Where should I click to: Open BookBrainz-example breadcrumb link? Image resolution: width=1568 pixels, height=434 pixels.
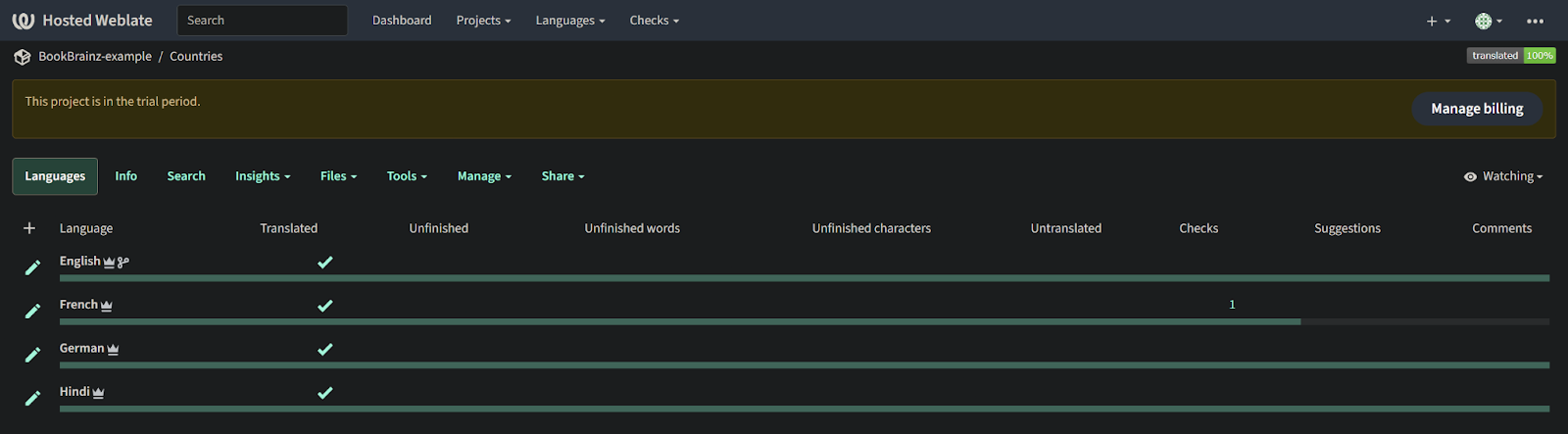[95, 57]
